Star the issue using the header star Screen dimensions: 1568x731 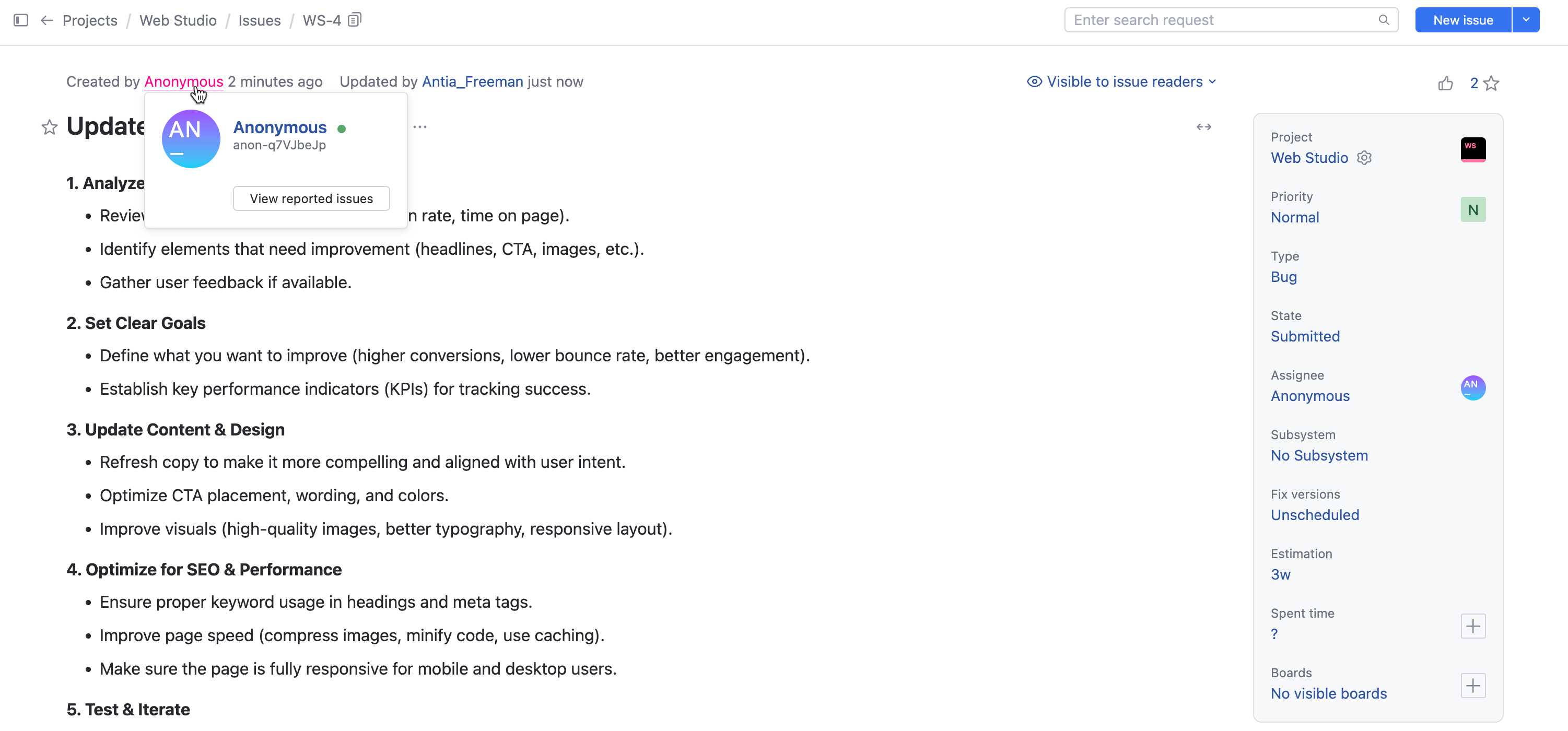pyautogui.click(x=1491, y=83)
